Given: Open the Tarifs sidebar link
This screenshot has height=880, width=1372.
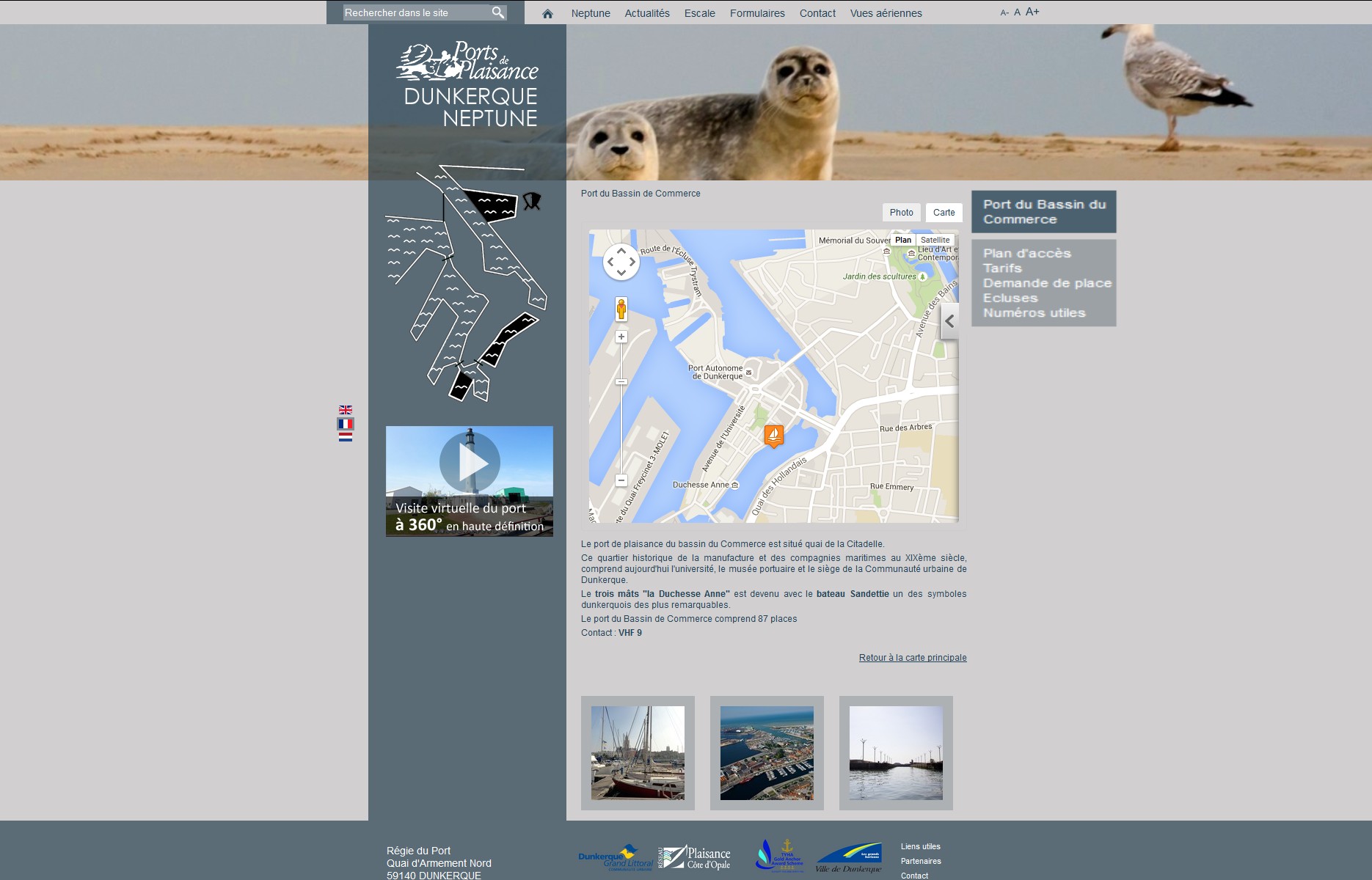Looking at the screenshot, I should coord(1002,268).
